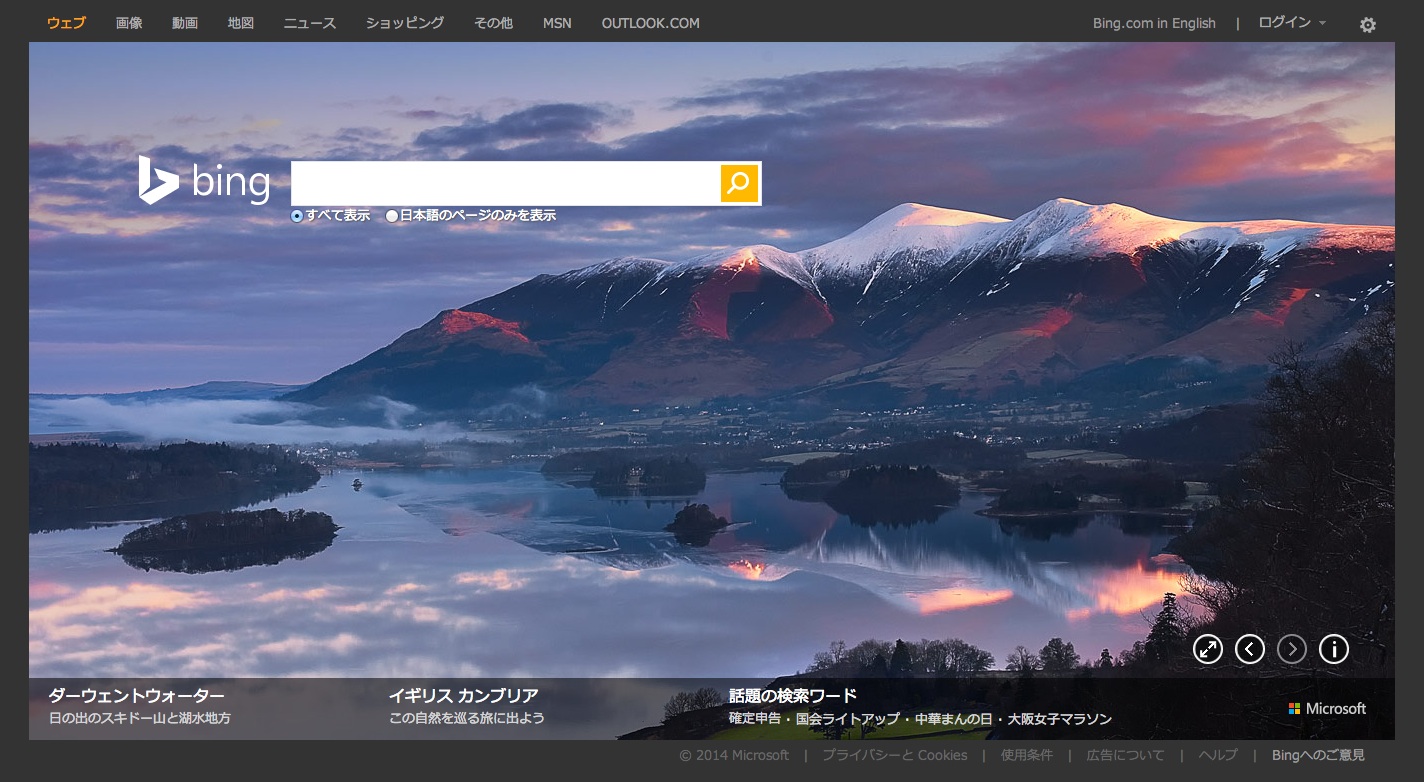
Task: Expand the ログイン dropdown
Action: pyautogui.click(x=1292, y=23)
